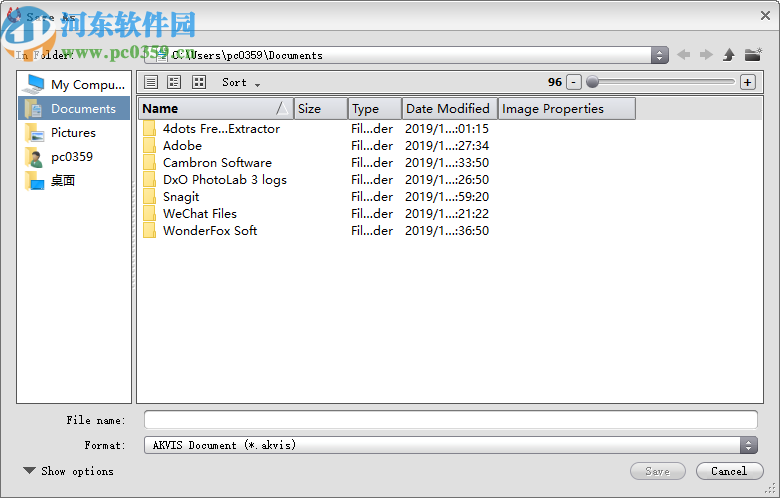Go back to previous folder arrow
The height and width of the screenshot is (498, 780).
(683, 55)
